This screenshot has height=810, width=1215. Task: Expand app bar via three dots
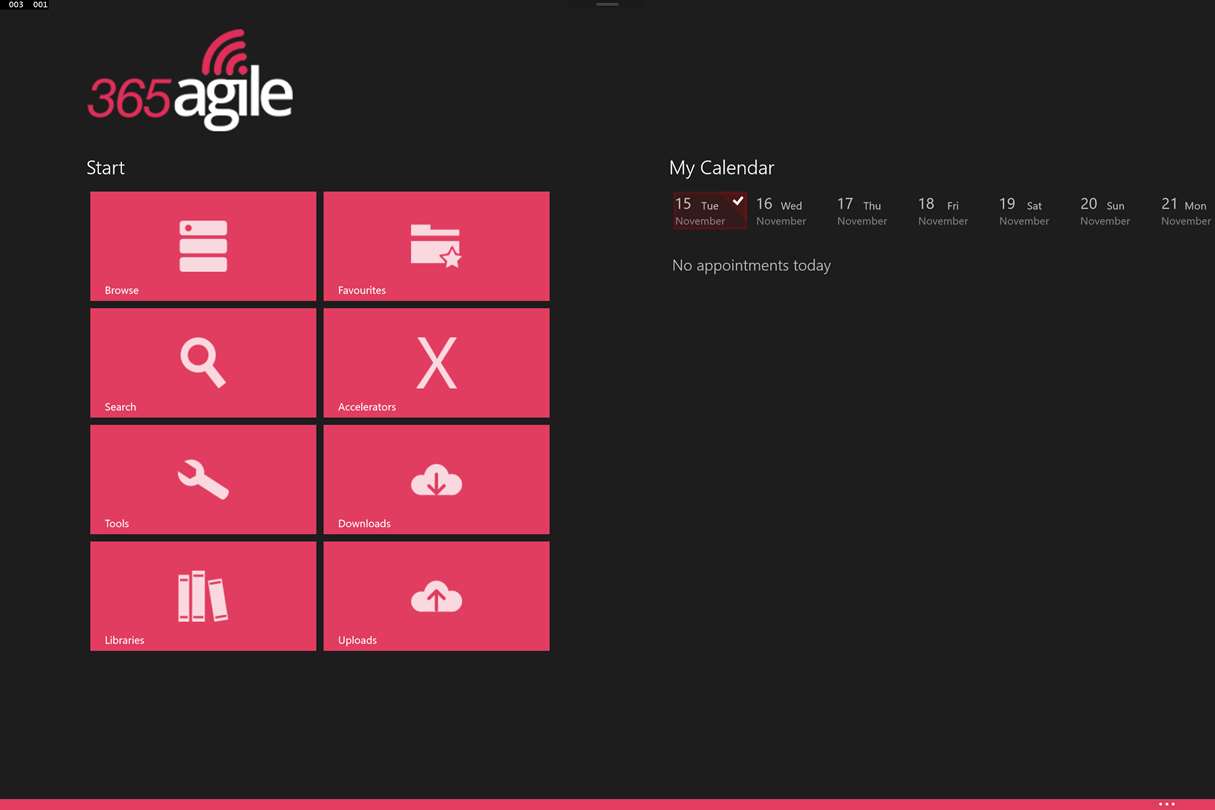coord(1166,804)
